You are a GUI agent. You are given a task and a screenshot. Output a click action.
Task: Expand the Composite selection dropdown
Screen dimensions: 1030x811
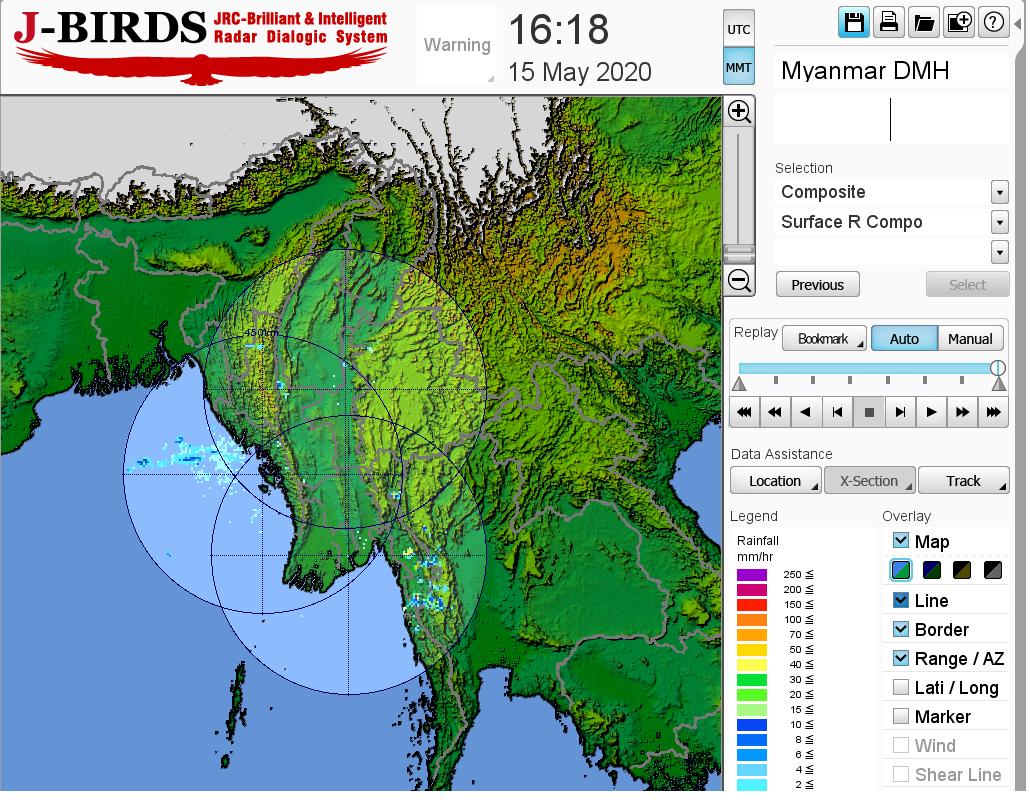999,192
